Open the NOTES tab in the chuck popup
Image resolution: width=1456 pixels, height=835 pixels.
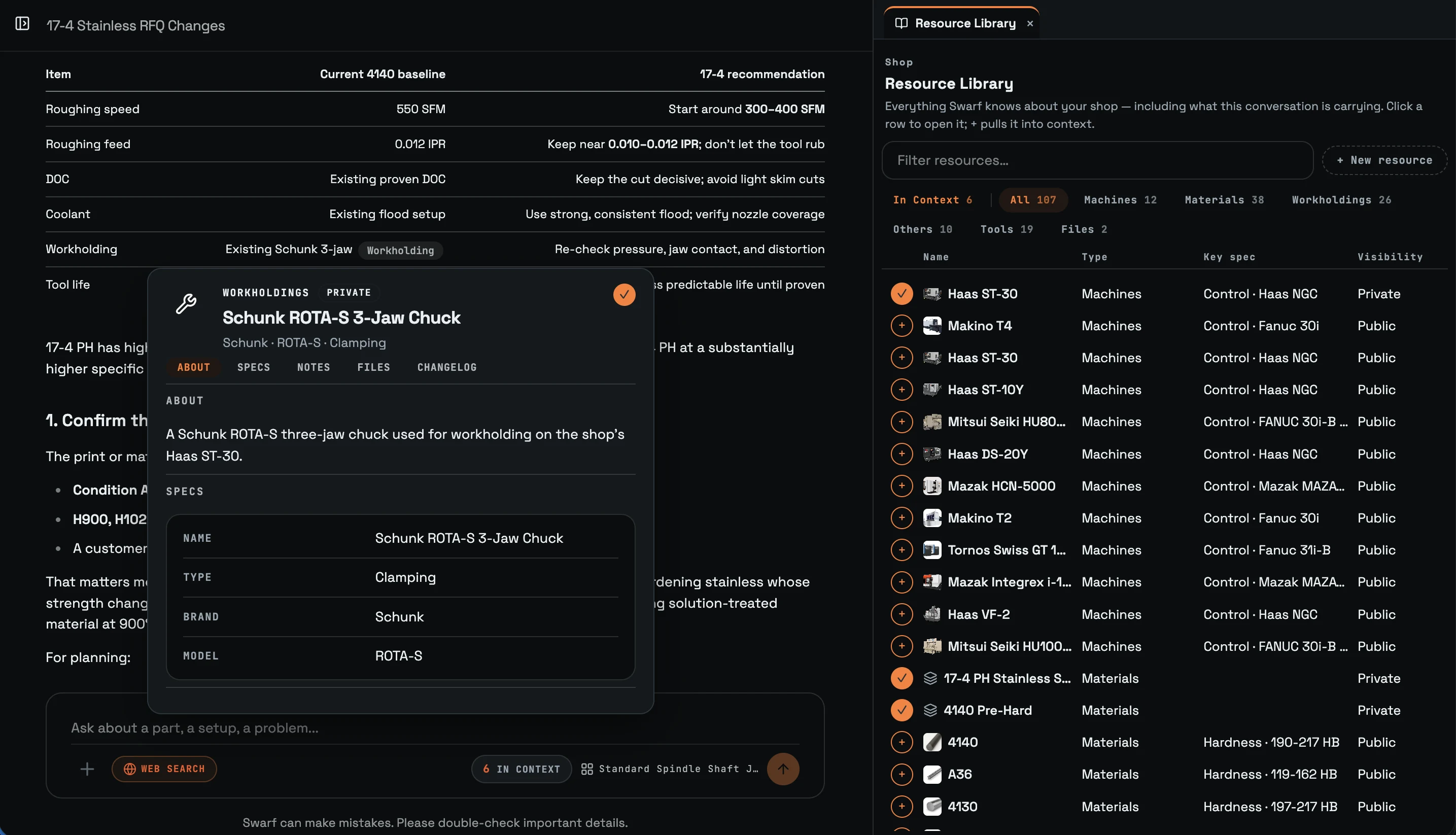[314, 368]
